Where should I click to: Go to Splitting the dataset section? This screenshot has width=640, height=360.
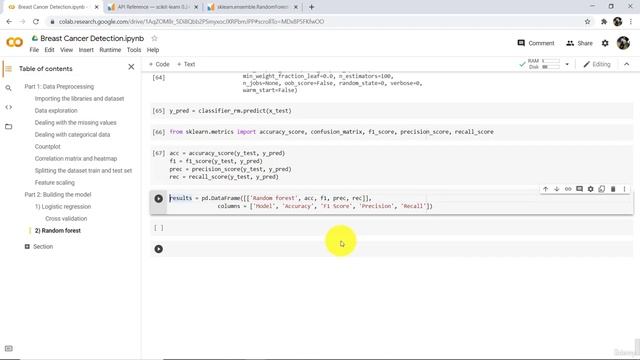pyautogui.click(x=83, y=171)
